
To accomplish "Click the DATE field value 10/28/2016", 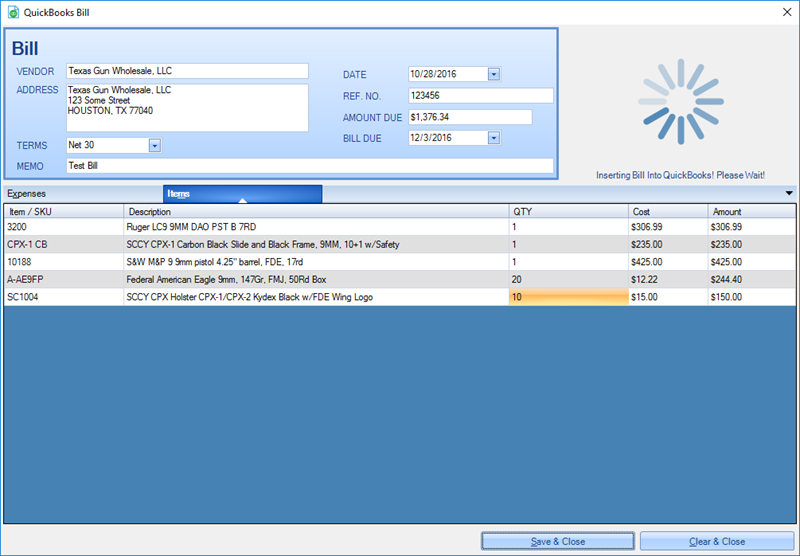I will (433, 74).
